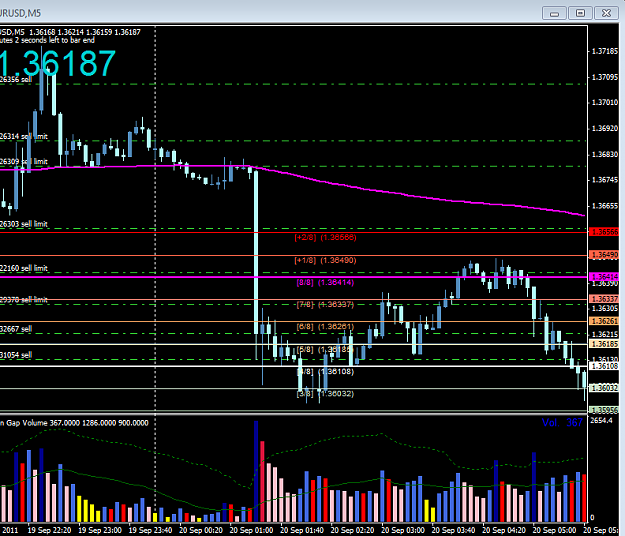
Task: Click the [6/8] (1.36261) level label
Action: 325,327
